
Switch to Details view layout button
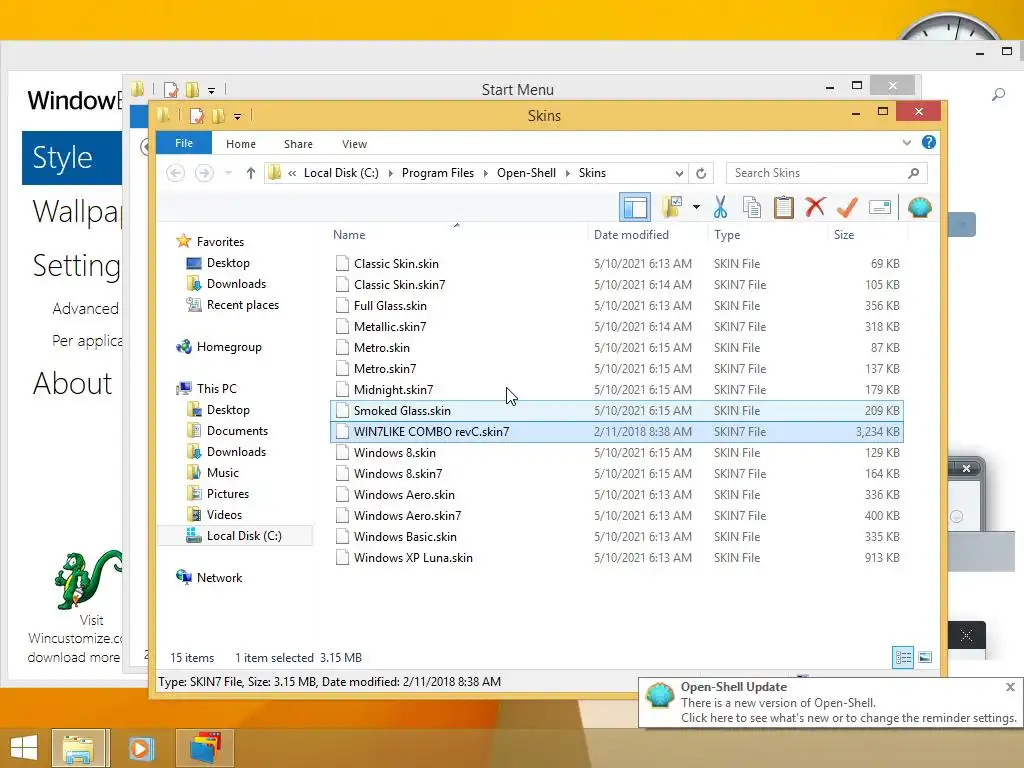(x=903, y=658)
